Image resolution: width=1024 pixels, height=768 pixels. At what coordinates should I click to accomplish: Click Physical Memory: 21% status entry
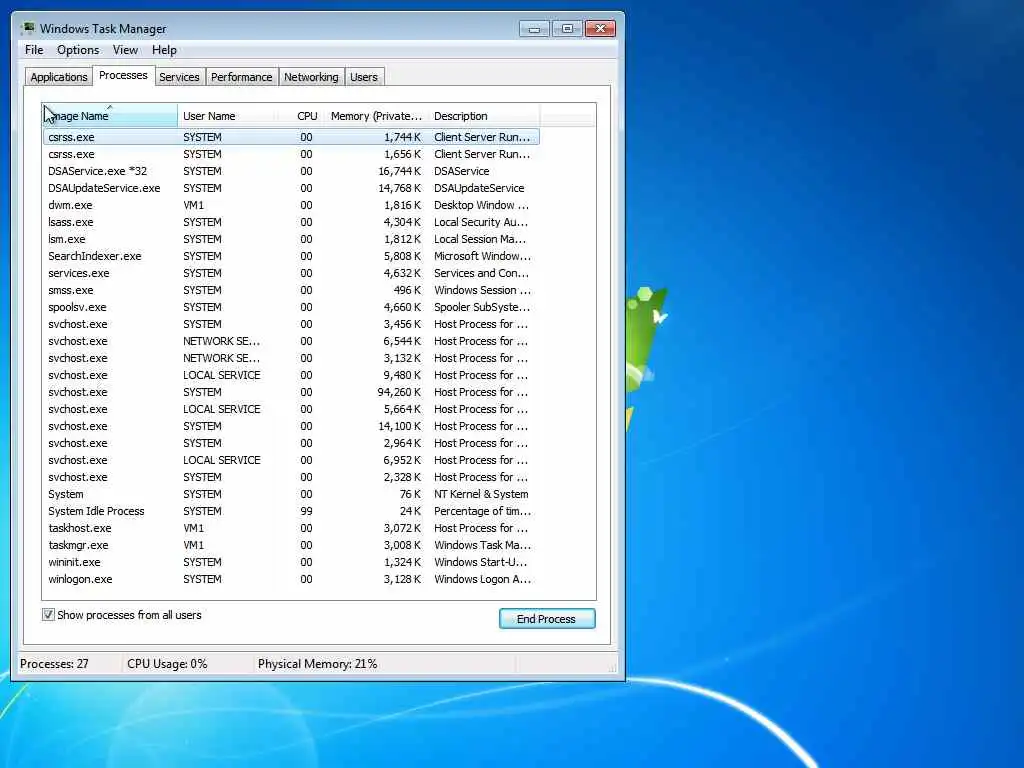point(317,664)
